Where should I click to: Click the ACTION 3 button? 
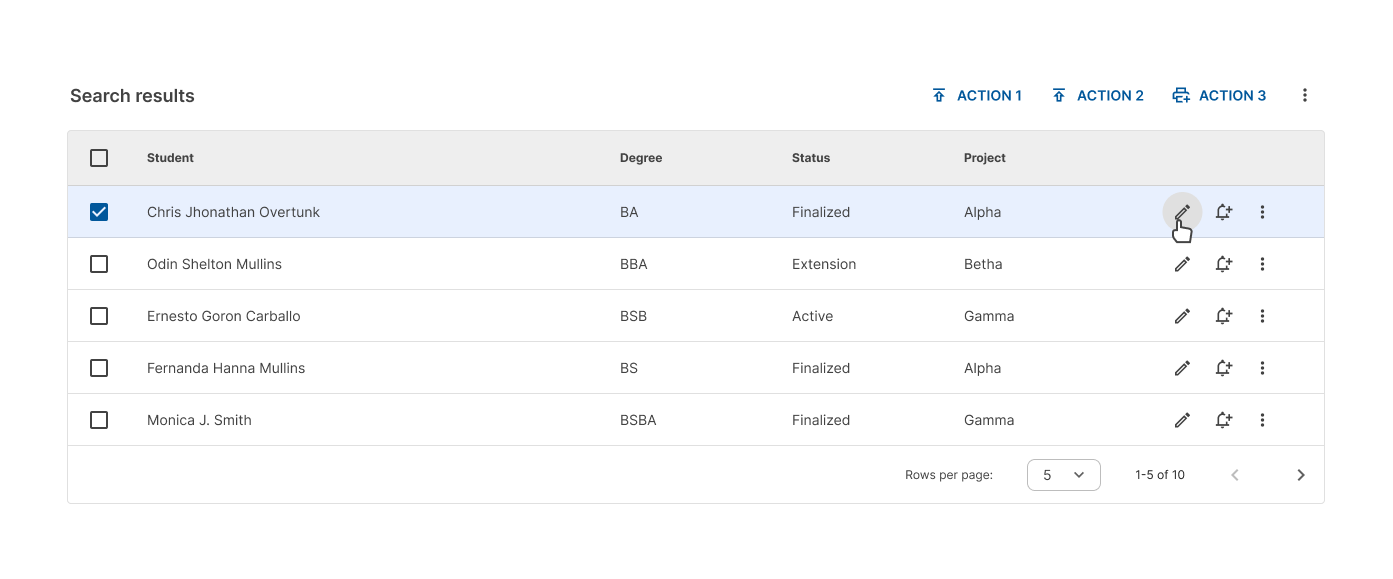click(x=1220, y=96)
